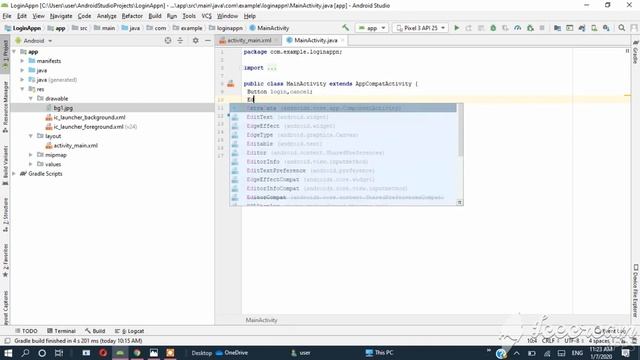Screen dimensions: 640x360
Task: Collapse the layout folder
Action: (x=31, y=136)
